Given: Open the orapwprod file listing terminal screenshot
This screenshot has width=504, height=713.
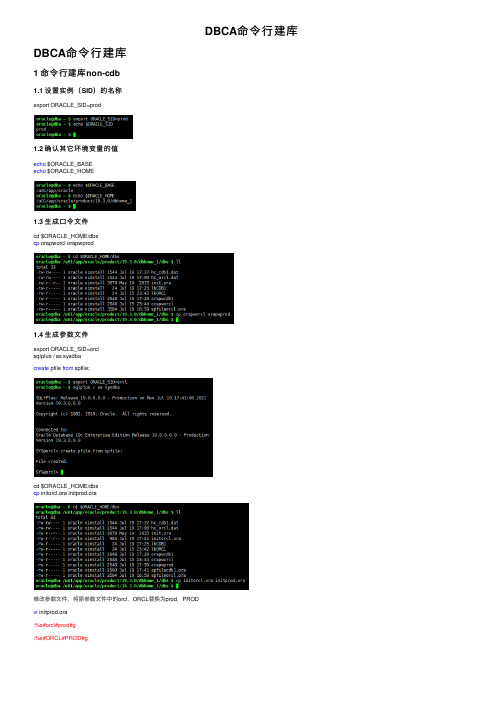Looking at the screenshot, I should click(x=134, y=288).
